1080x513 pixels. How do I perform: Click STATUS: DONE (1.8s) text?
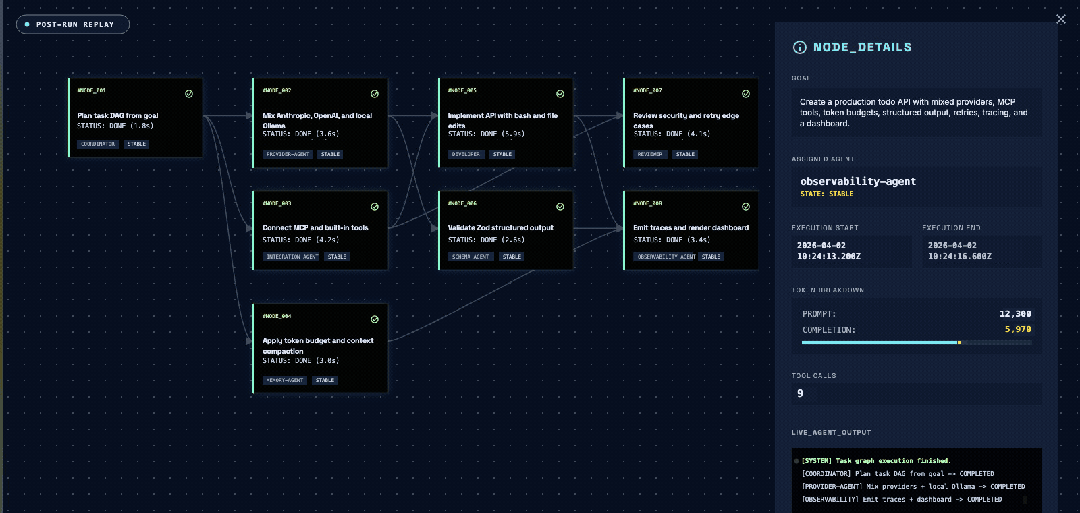[x=114, y=126]
